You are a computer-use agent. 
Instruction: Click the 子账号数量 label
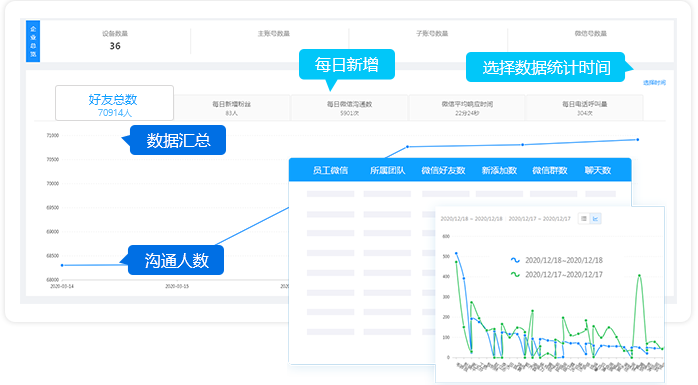(432, 33)
